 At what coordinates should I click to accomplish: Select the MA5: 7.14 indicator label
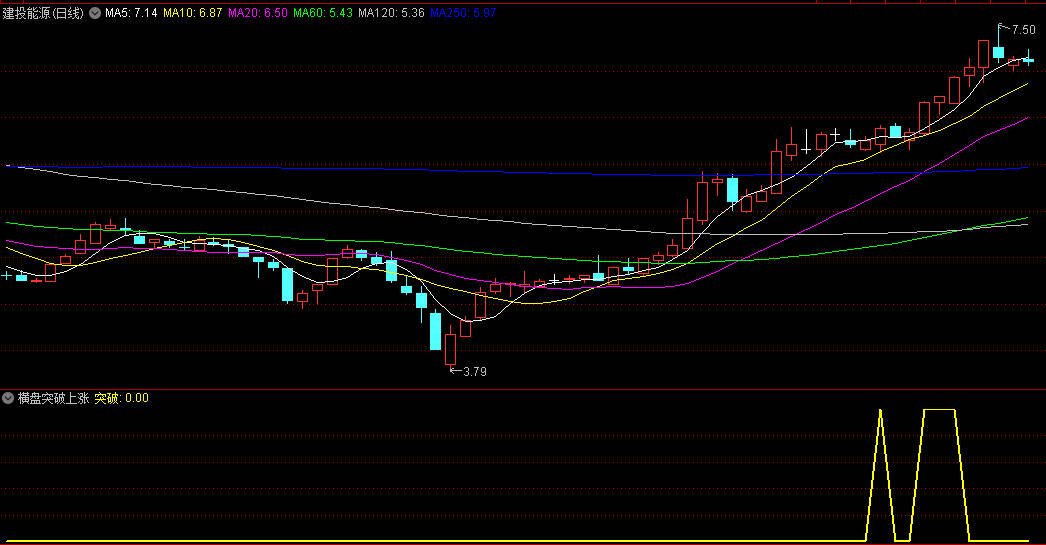[x=131, y=13]
